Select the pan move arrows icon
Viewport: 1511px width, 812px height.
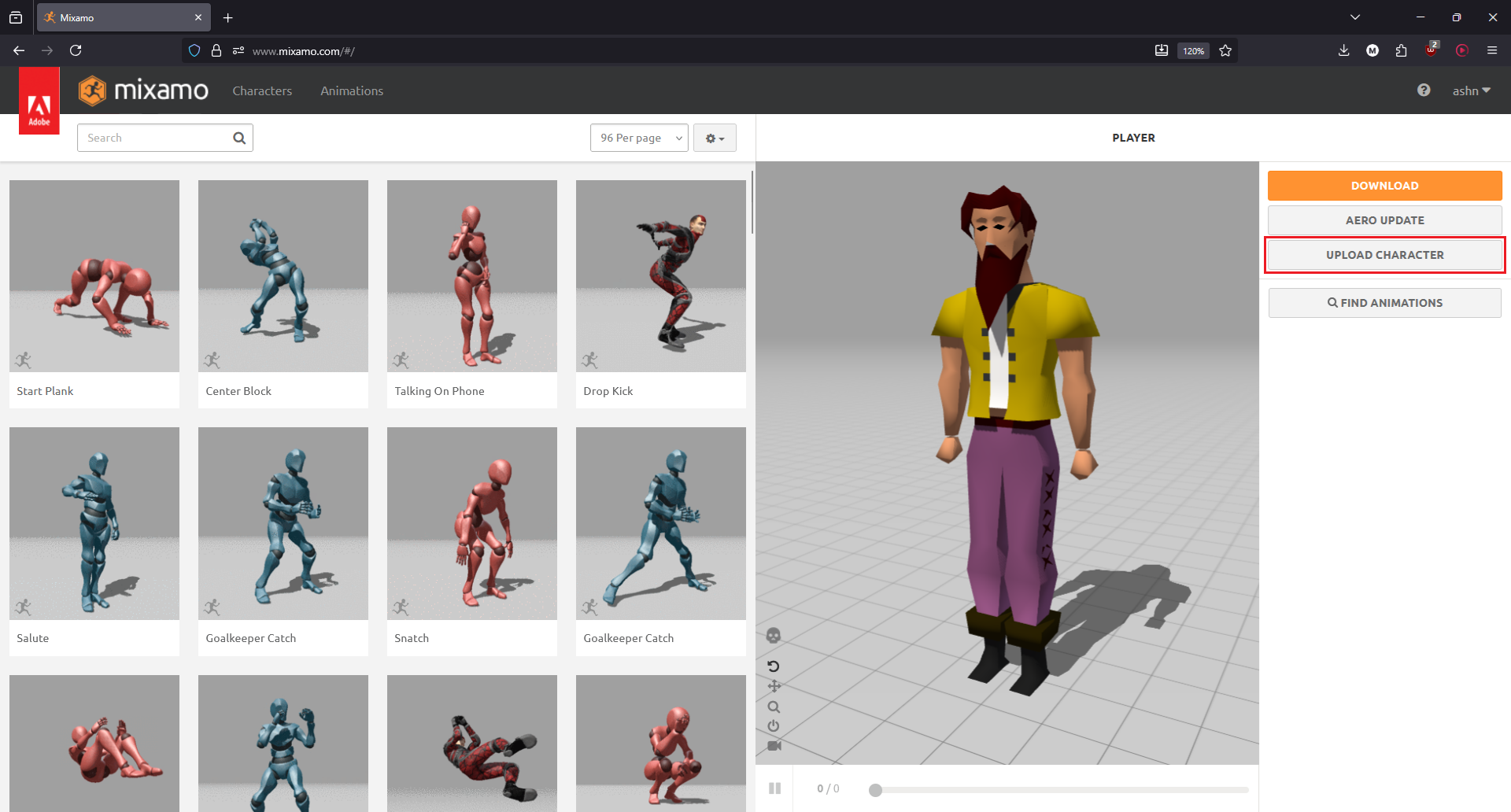tap(774, 686)
